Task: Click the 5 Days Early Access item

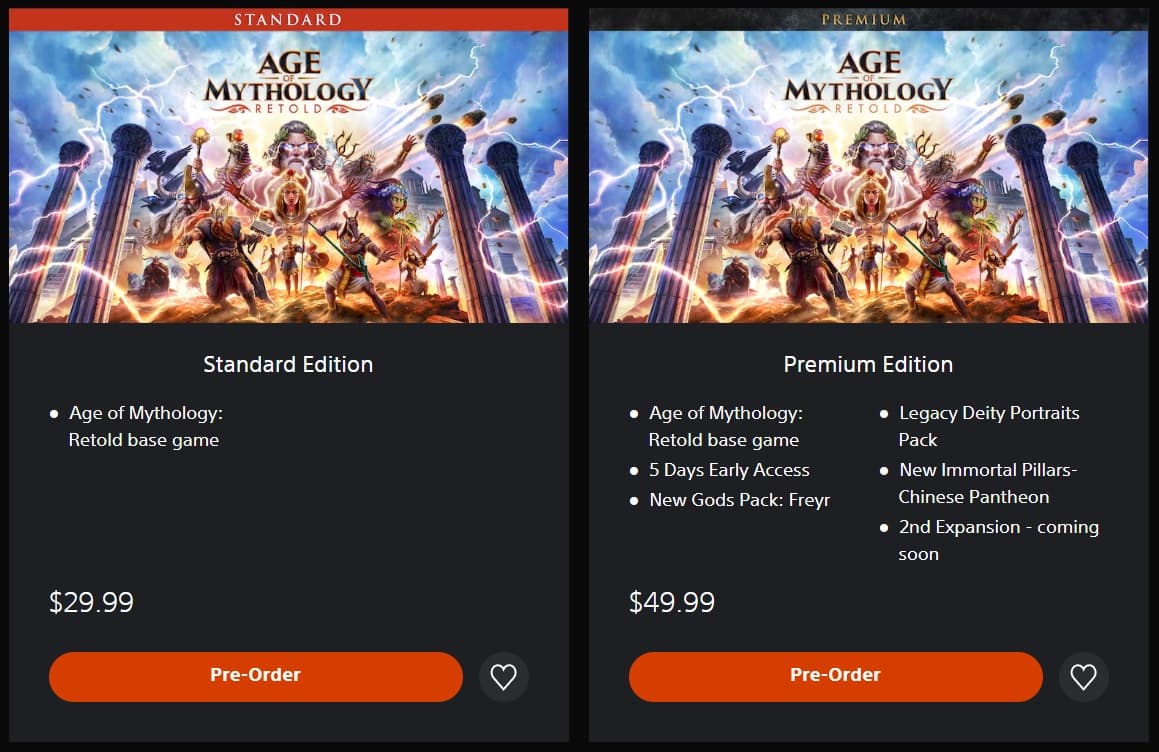Action: (x=729, y=470)
